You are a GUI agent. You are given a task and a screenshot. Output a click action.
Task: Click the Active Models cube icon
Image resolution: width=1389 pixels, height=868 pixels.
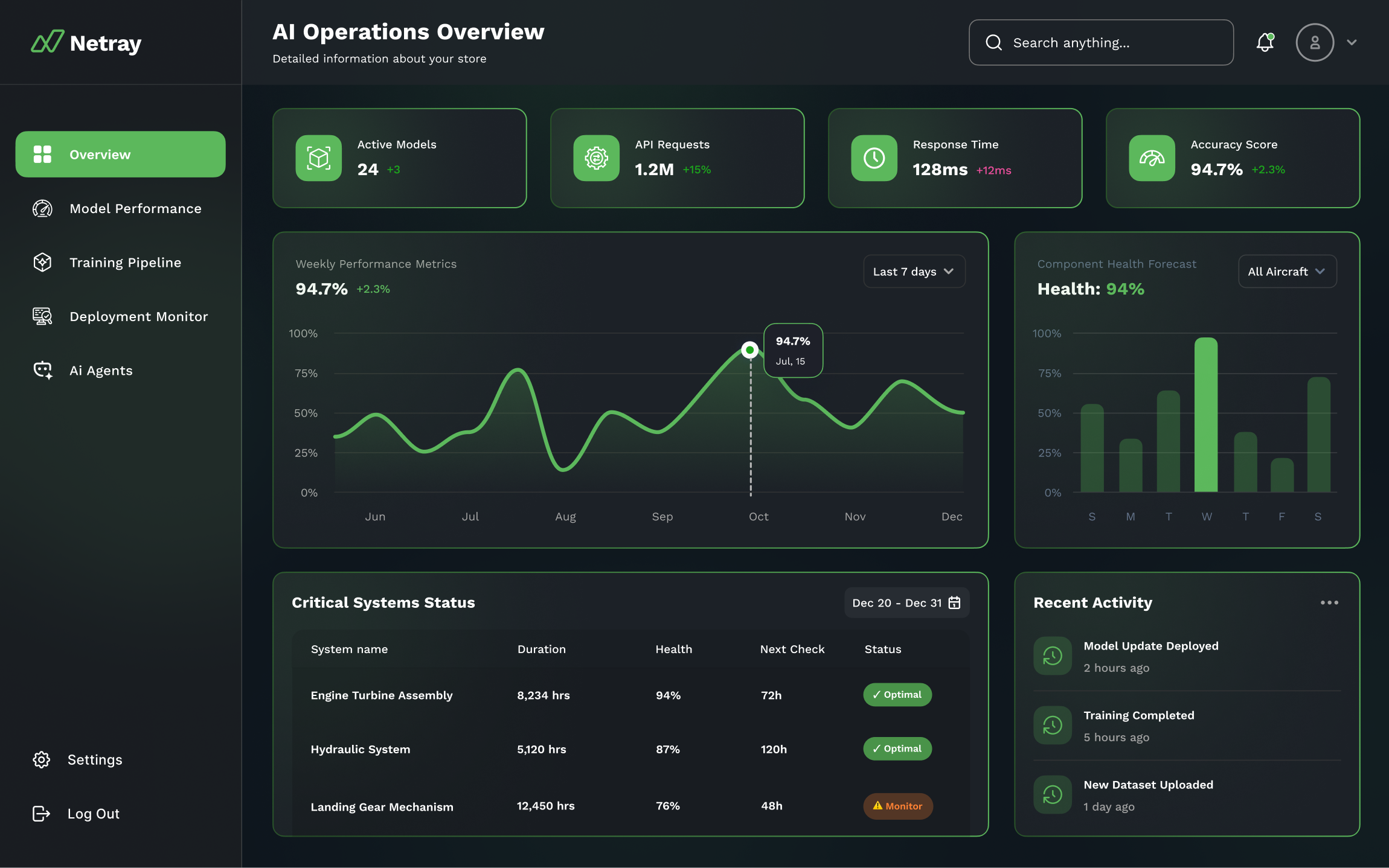pos(318,158)
